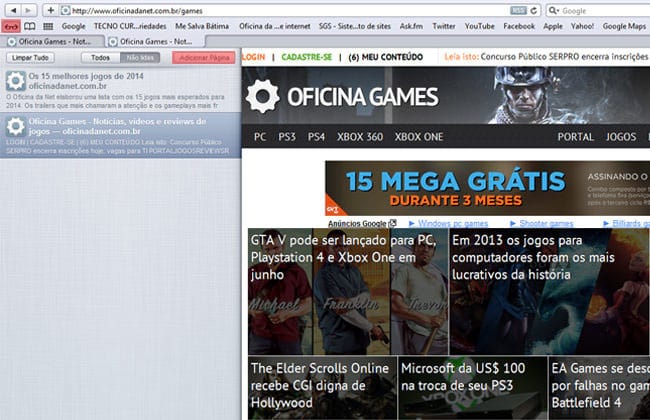Open Microsoft da US$ 100 article
The image size is (650, 420).
click(x=473, y=388)
